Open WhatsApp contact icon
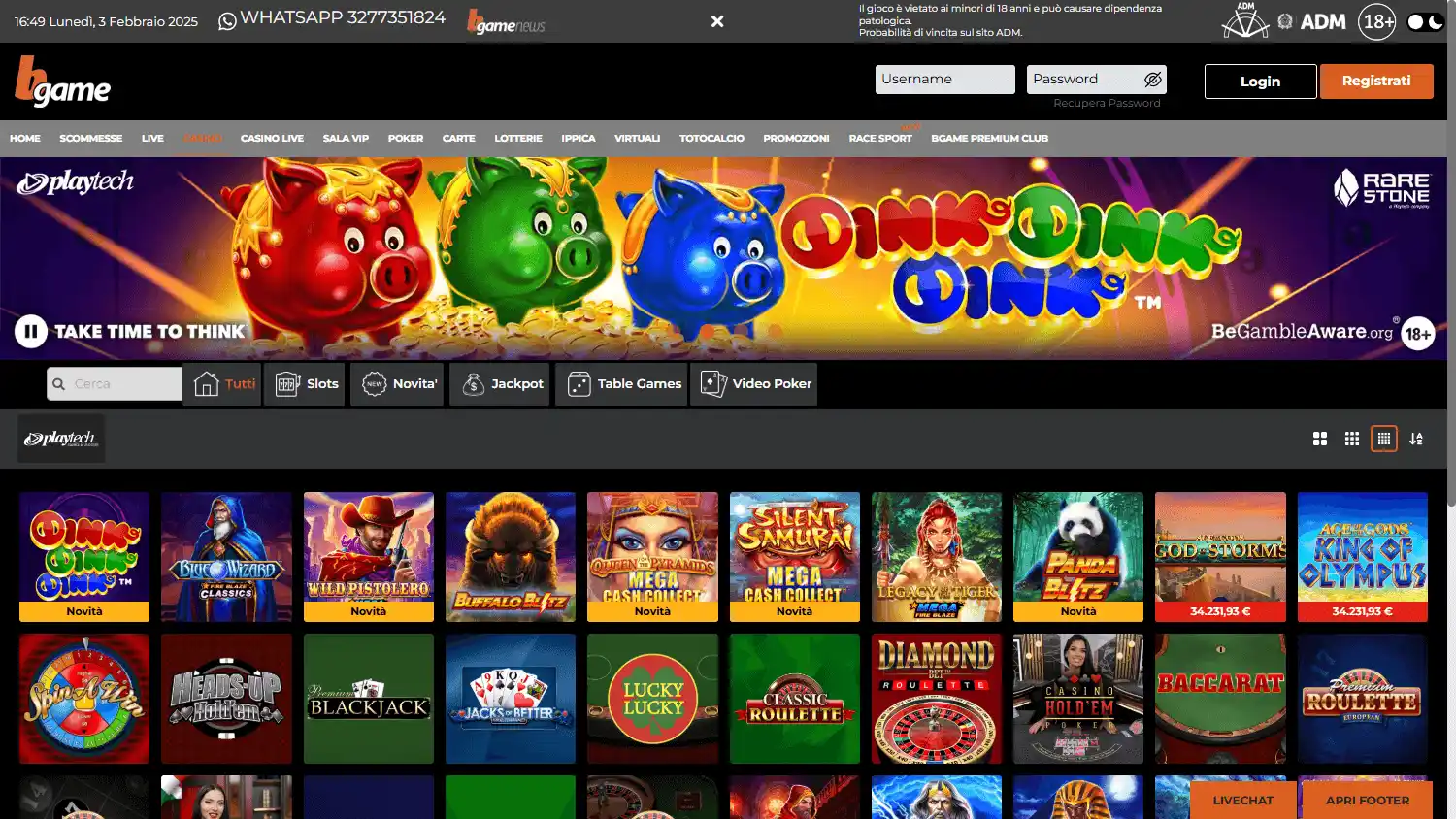The image size is (1456, 819). [x=227, y=20]
